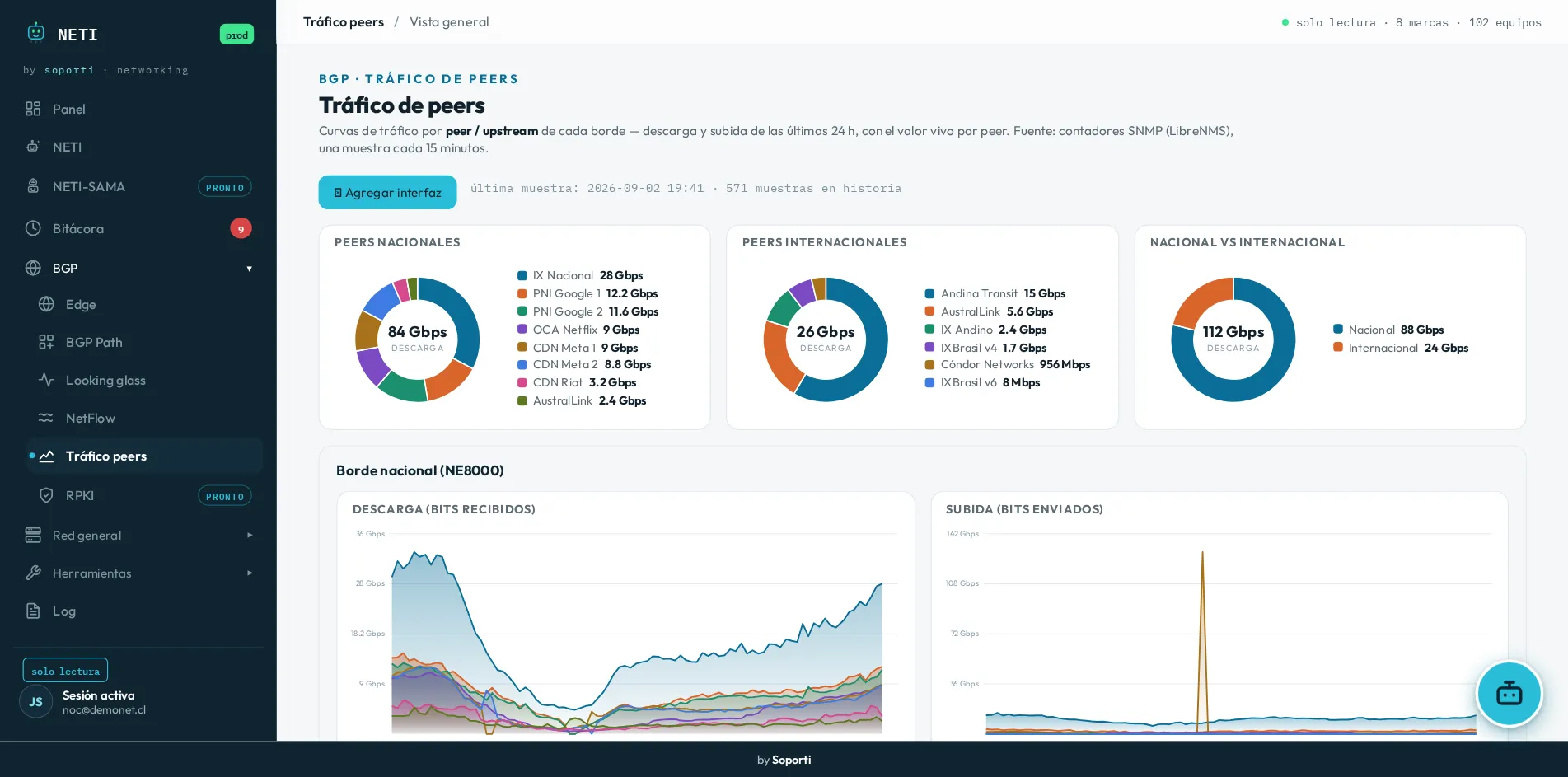The image size is (1568, 777).
Task: Click the PNI Google 1 legend swatch
Action: tap(522, 294)
